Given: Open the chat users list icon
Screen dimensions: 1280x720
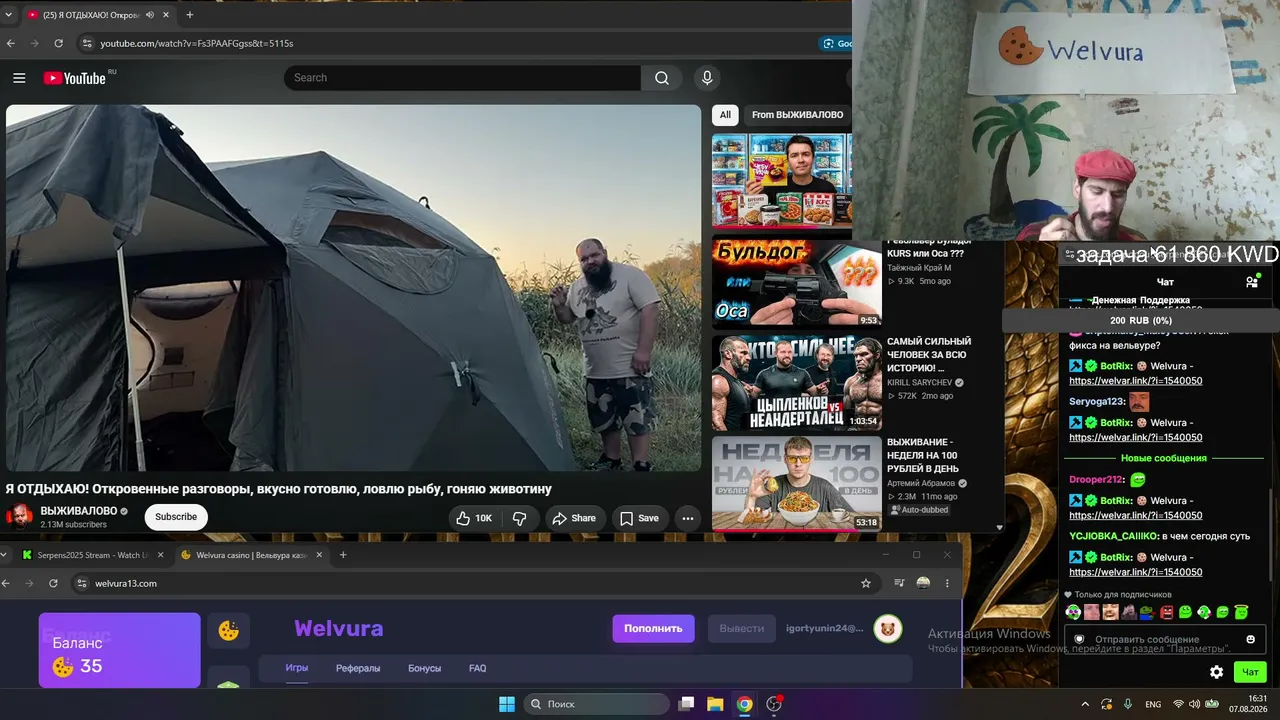Looking at the screenshot, I should (x=1251, y=282).
